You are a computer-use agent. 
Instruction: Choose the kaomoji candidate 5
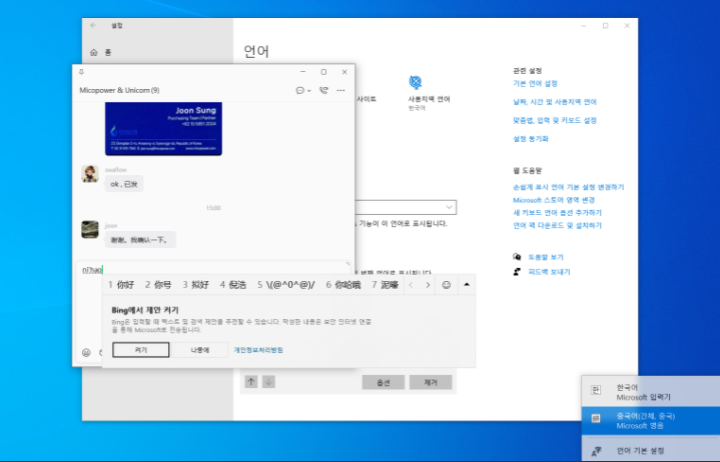286,285
